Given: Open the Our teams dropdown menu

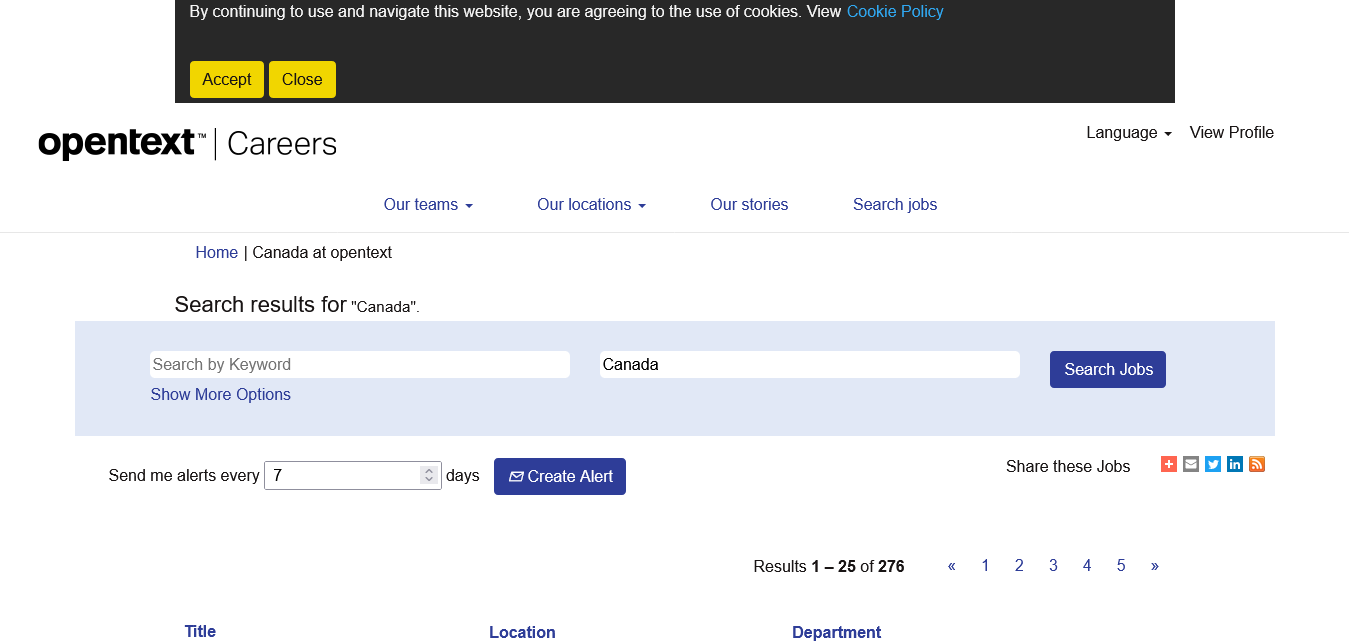Looking at the screenshot, I should 428,205.
